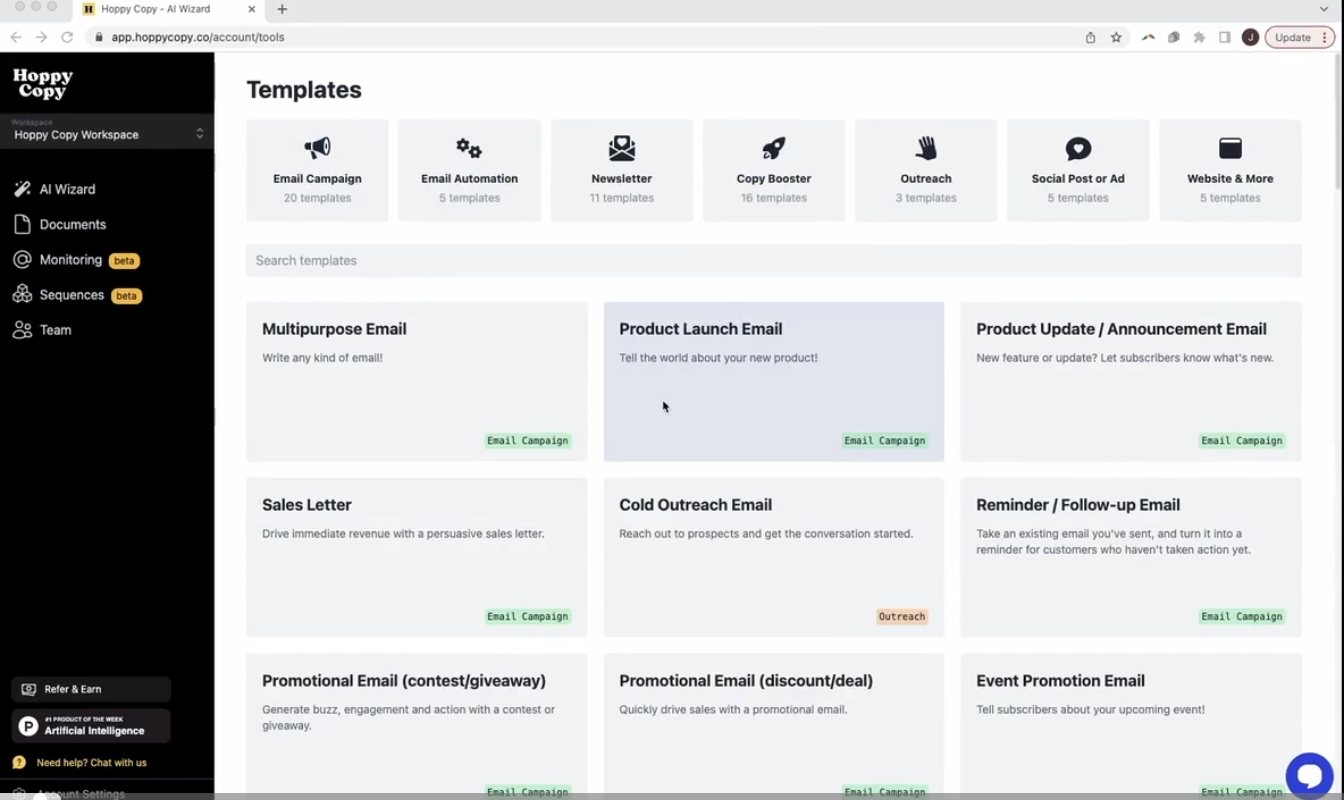The height and width of the screenshot is (800, 1344).
Task: Click the beta badge next to Monitoring
Action: pyautogui.click(x=124, y=261)
